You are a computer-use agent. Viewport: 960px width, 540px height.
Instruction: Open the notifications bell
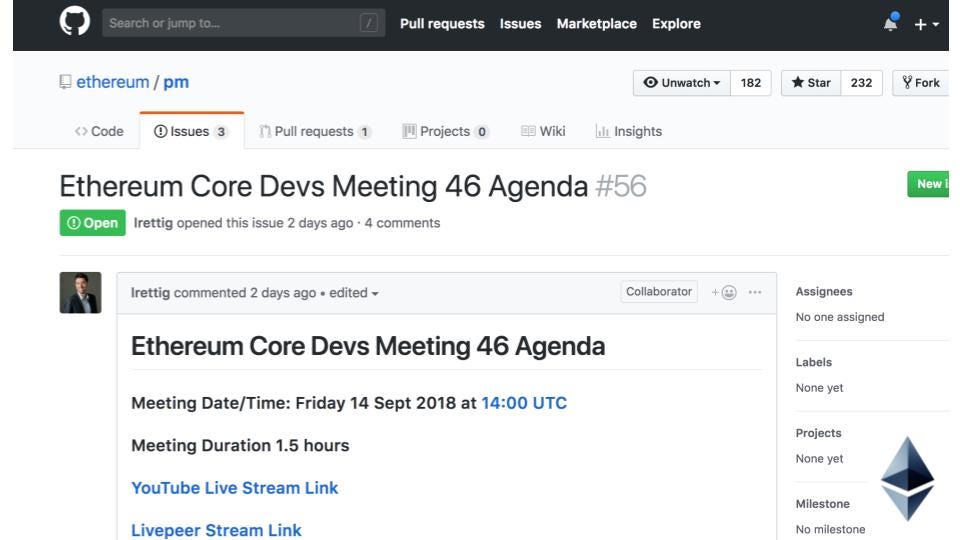pyautogui.click(x=891, y=24)
